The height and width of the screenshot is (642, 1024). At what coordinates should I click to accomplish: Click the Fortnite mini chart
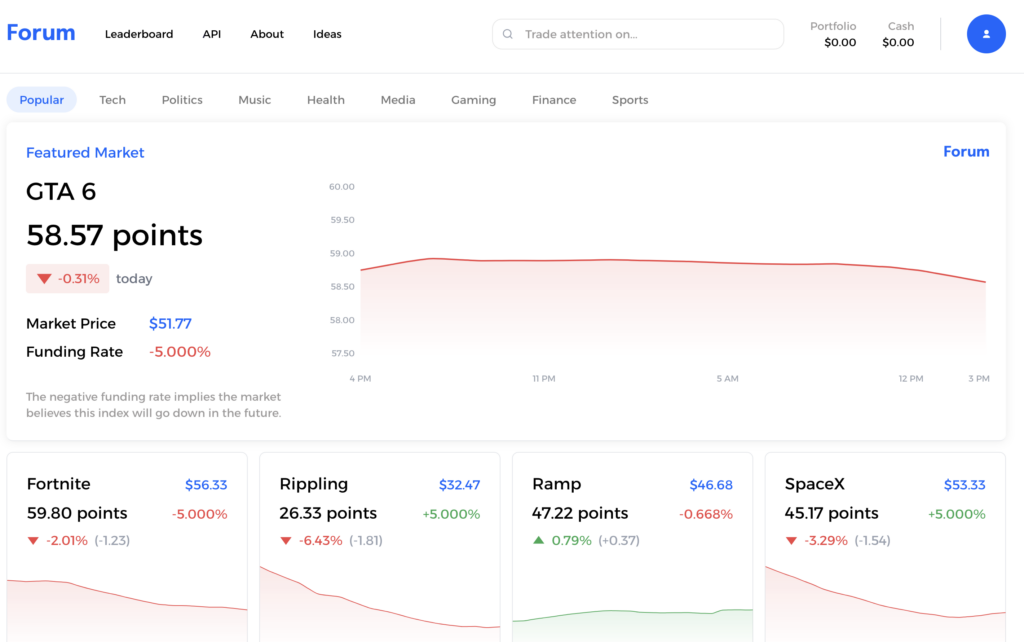[x=127, y=609]
